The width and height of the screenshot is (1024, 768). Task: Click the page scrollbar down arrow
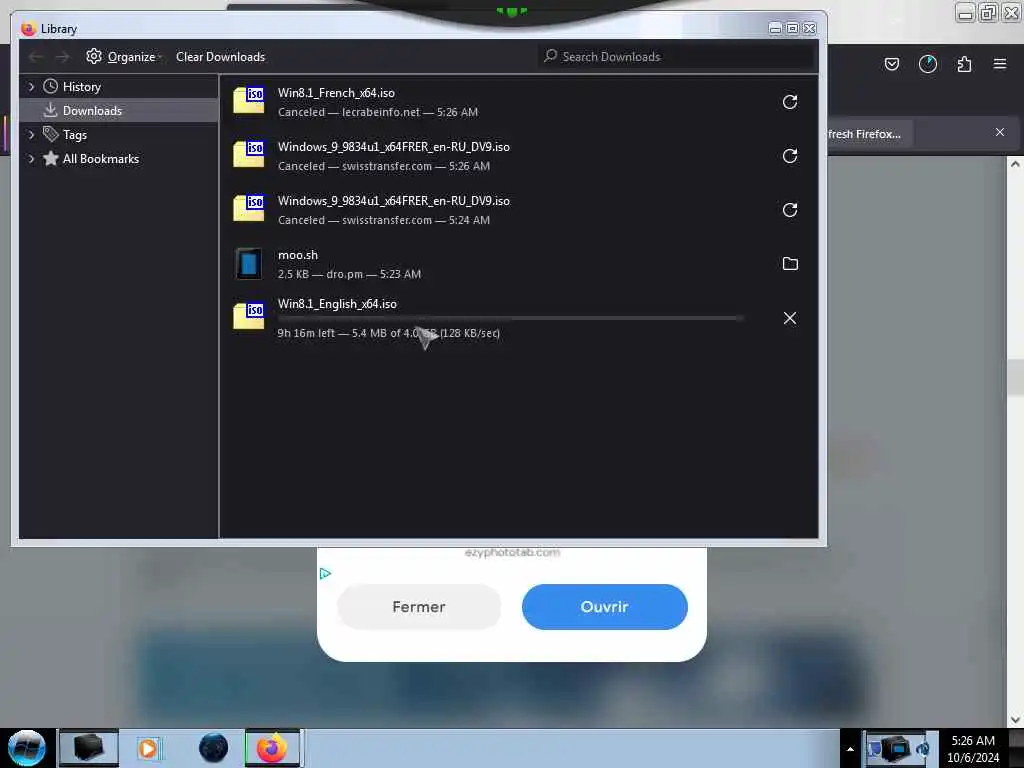(x=1015, y=720)
